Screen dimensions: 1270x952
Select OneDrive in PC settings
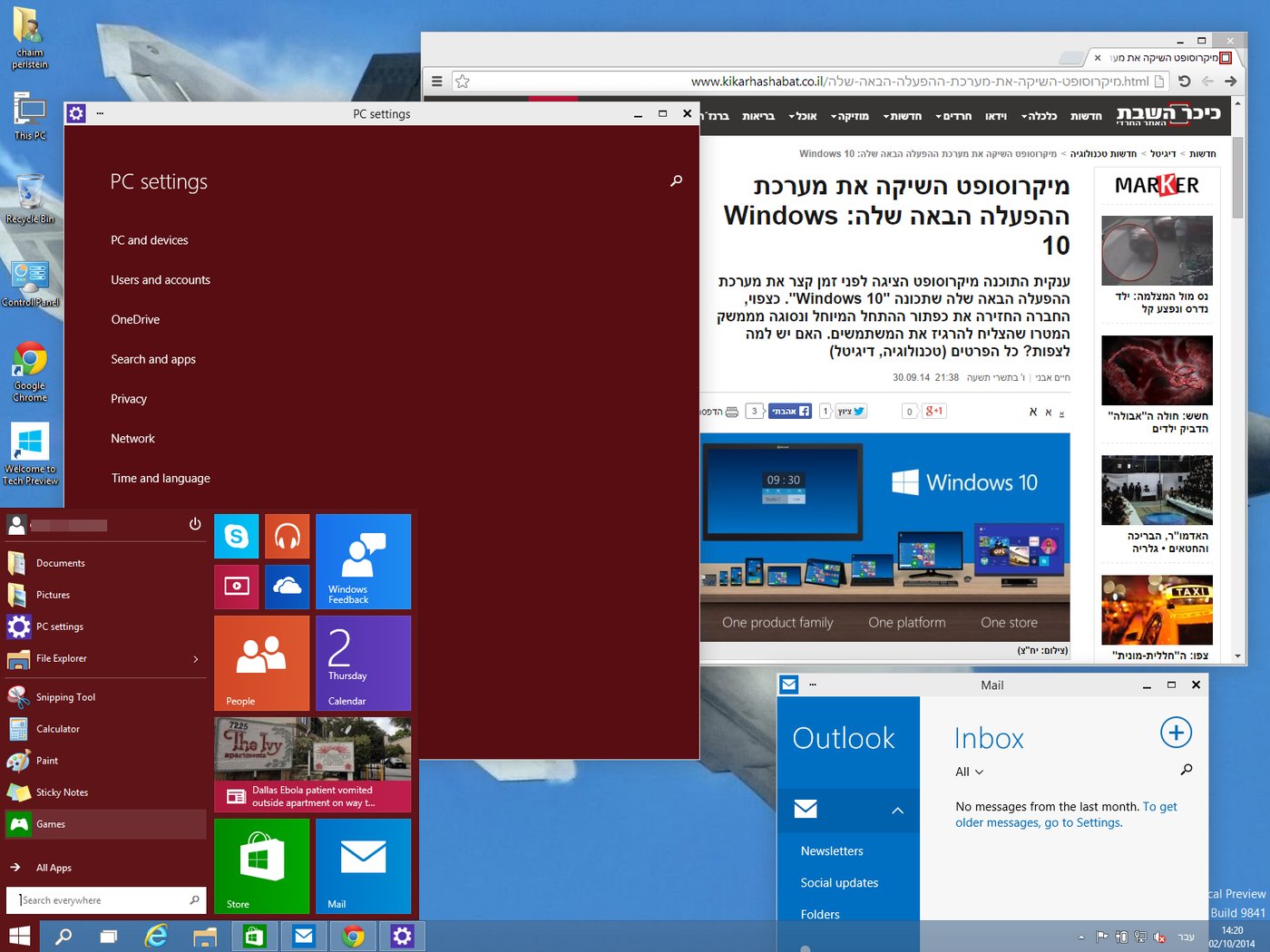[135, 320]
